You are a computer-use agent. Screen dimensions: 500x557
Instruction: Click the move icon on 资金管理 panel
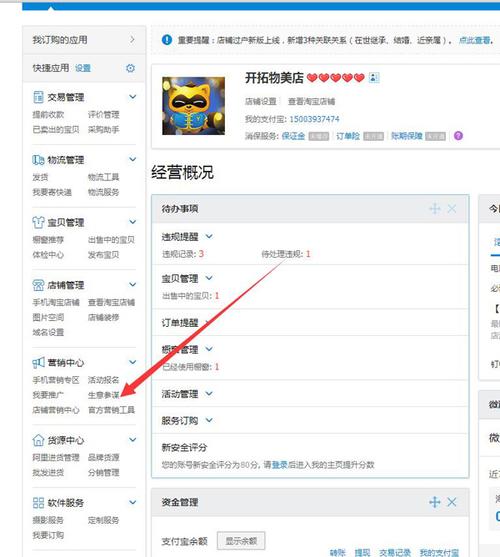435,502
